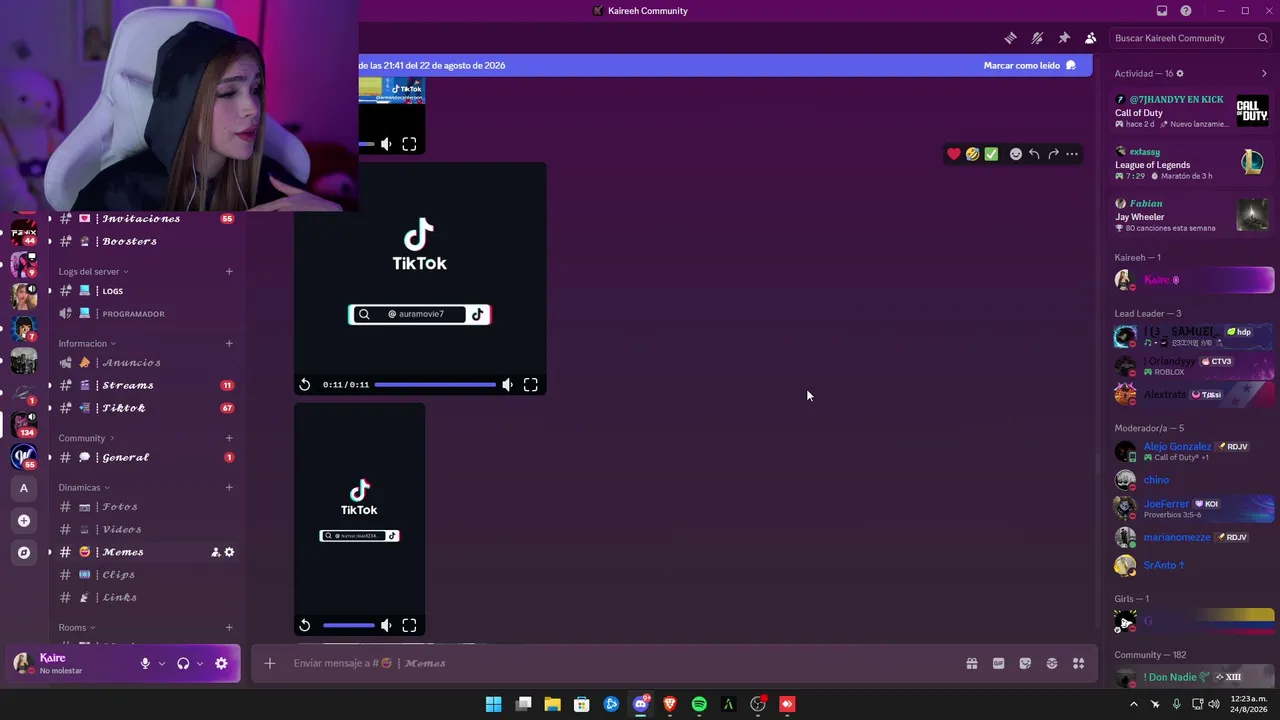
Task: Expand the Actividad panel arrow
Action: pyautogui.click(x=1264, y=73)
